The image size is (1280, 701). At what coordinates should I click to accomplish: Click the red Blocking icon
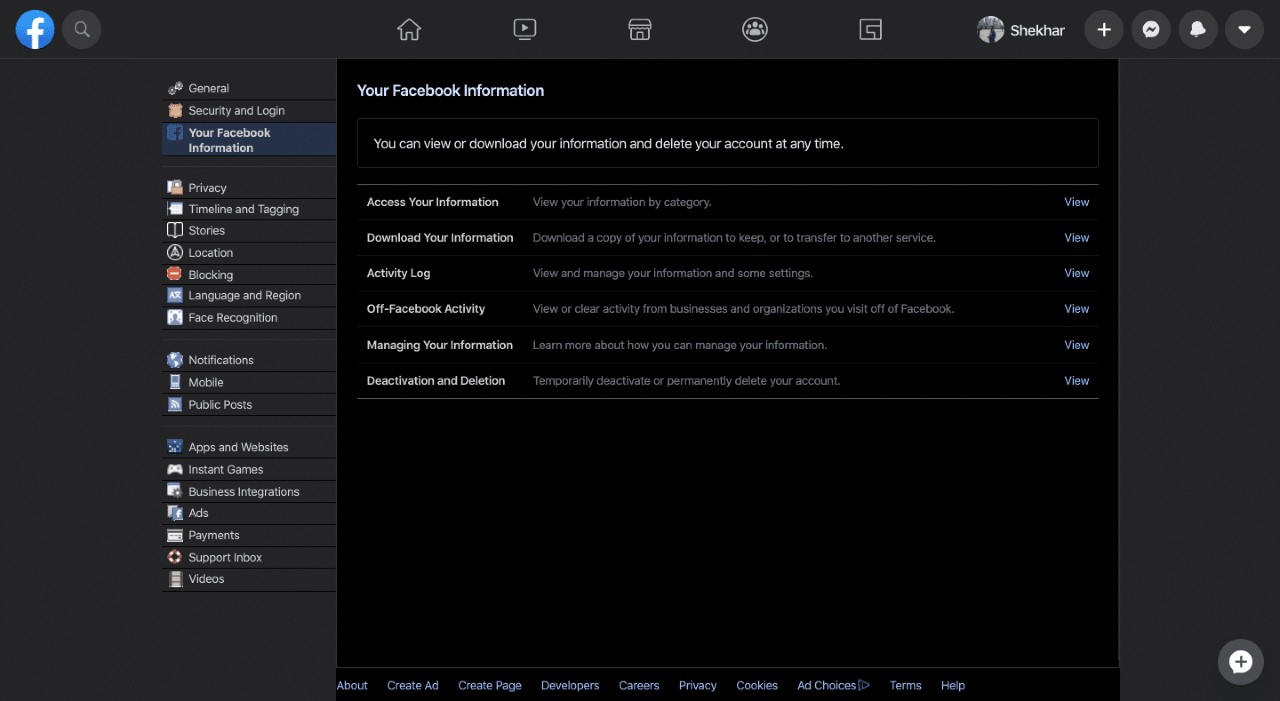[175, 274]
